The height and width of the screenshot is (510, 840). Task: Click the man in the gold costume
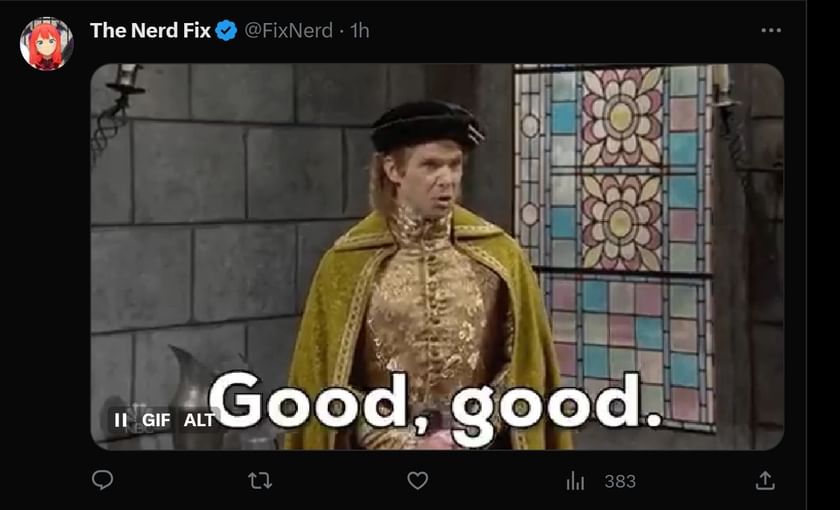pos(429,279)
